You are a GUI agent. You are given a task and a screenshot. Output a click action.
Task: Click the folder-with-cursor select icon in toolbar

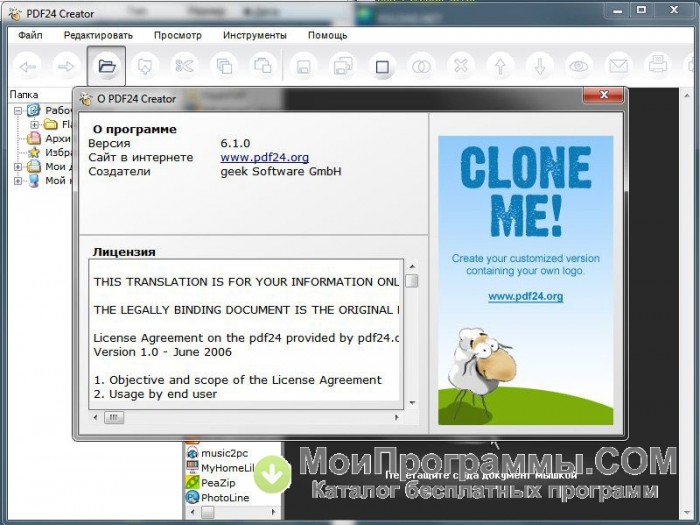click(x=145, y=67)
